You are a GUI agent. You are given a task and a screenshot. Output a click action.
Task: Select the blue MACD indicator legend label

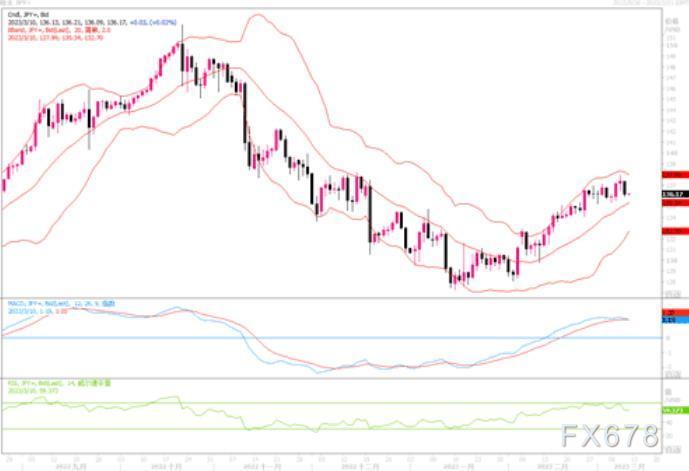[x=62, y=304]
